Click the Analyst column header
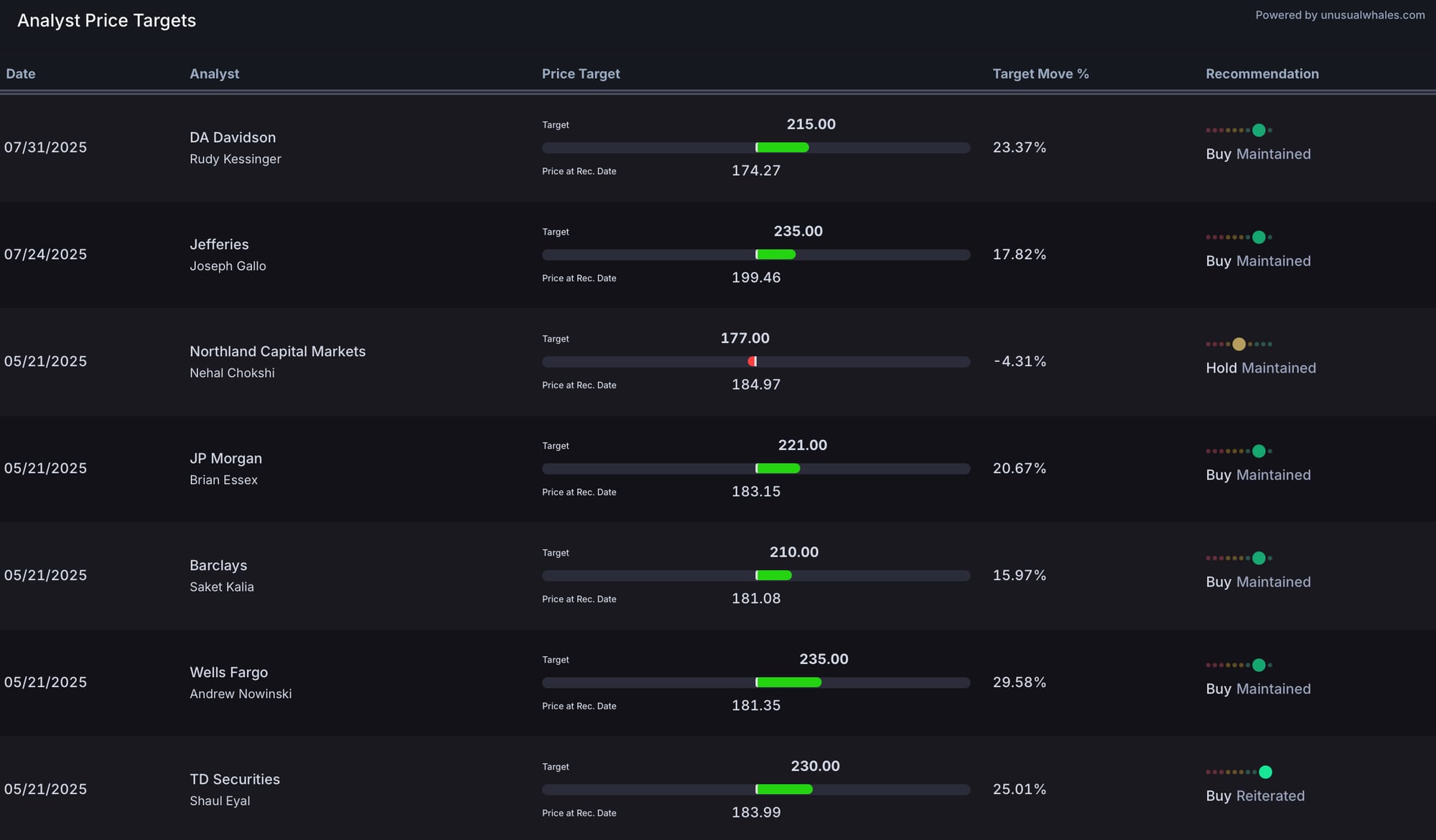The width and height of the screenshot is (1436, 840). point(214,74)
